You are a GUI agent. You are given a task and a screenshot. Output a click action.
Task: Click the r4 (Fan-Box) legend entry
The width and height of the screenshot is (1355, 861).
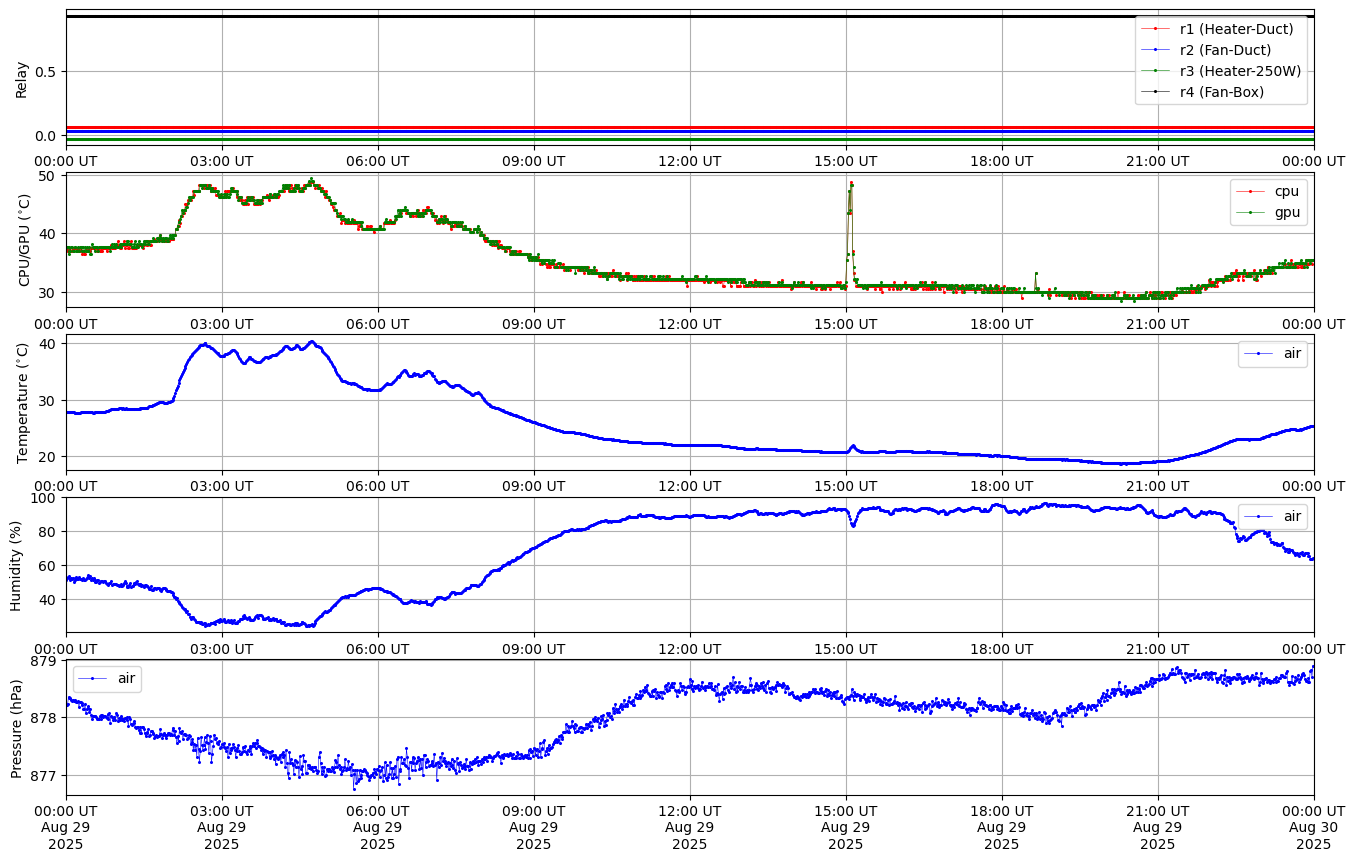[x=1203, y=91]
